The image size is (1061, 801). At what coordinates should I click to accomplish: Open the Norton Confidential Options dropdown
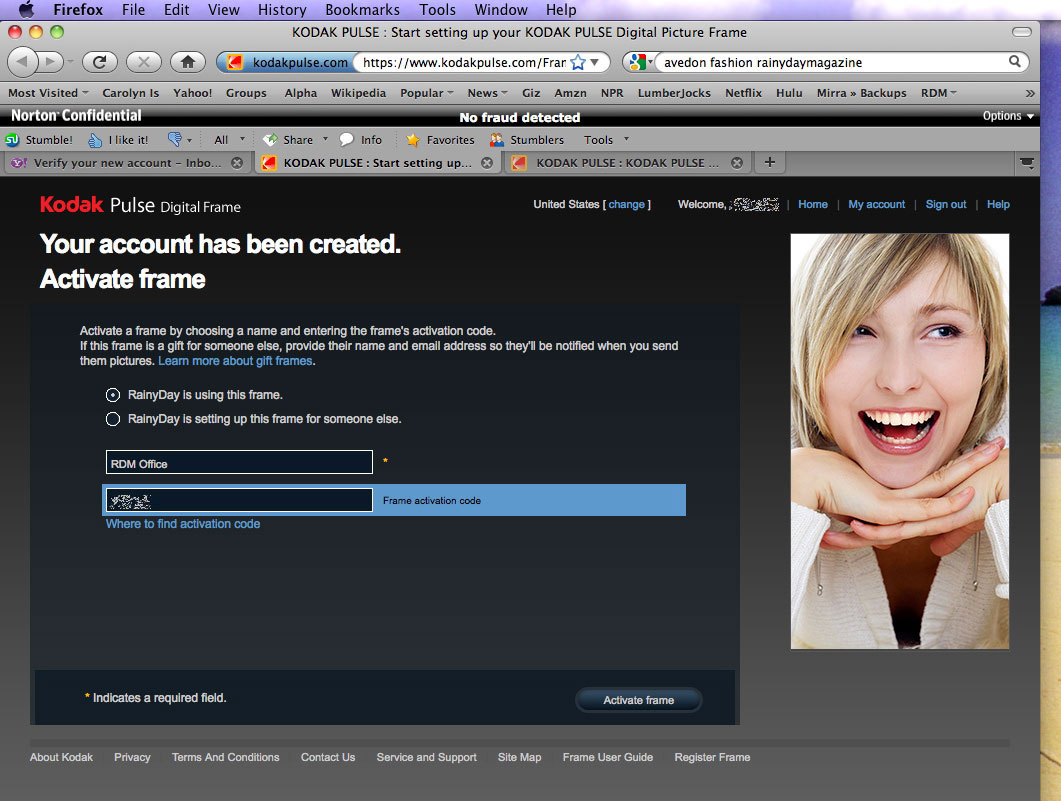(x=1008, y=116)
